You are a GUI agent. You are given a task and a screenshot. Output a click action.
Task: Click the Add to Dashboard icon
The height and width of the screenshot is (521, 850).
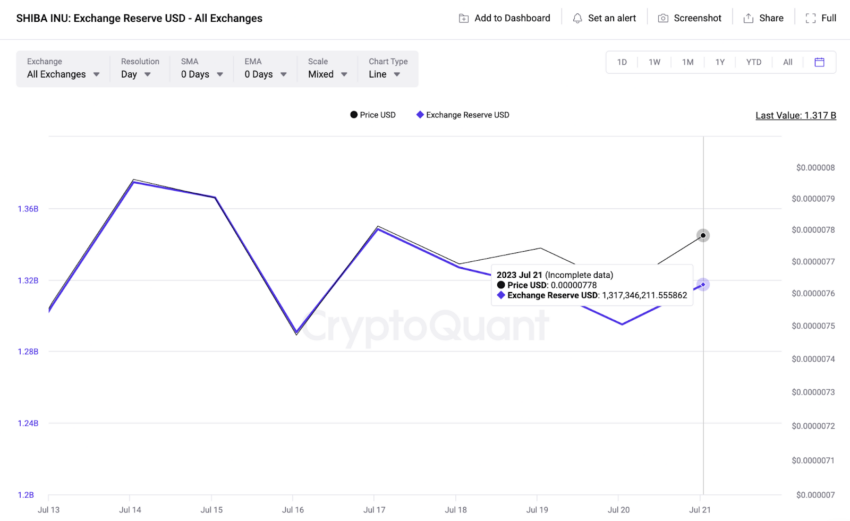pyautogui.click(x=463, y=18)
